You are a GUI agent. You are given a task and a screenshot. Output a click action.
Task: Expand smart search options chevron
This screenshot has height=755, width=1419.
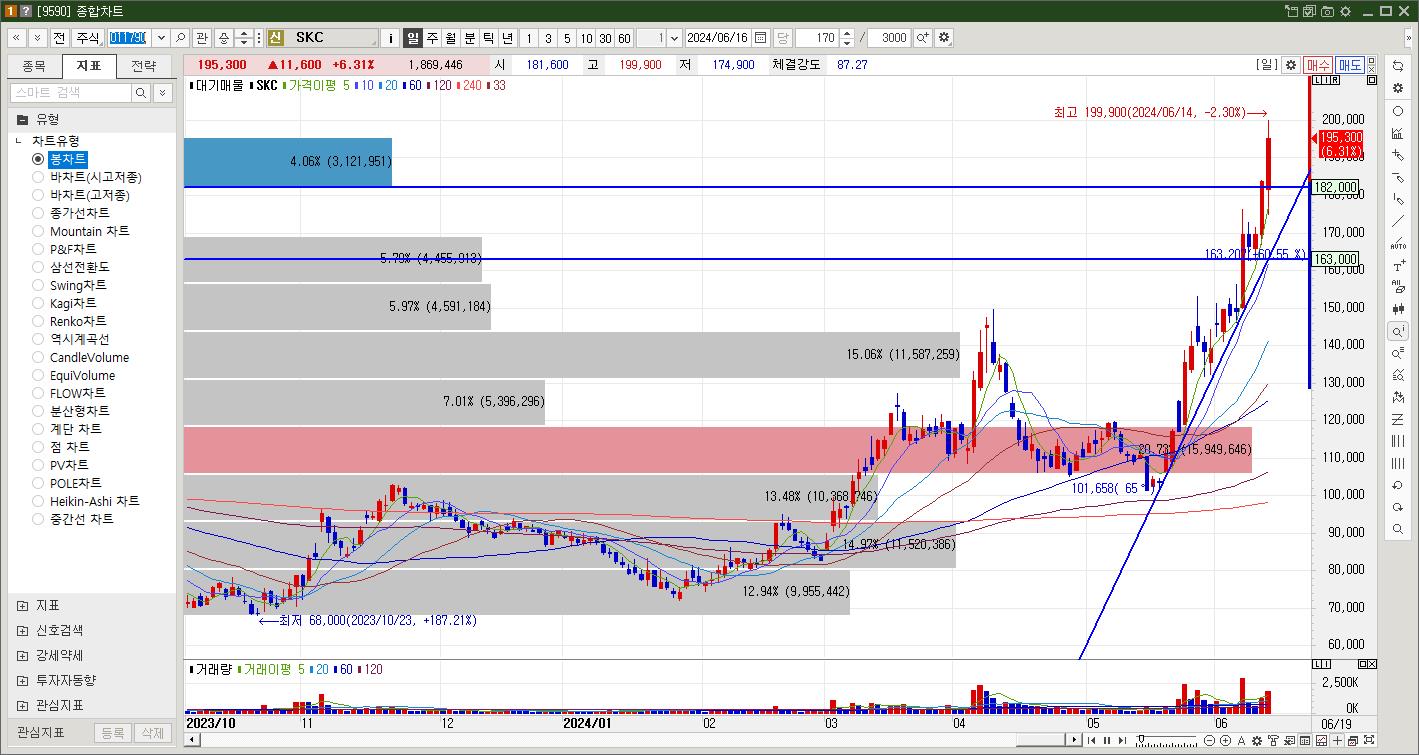(163, 92)
